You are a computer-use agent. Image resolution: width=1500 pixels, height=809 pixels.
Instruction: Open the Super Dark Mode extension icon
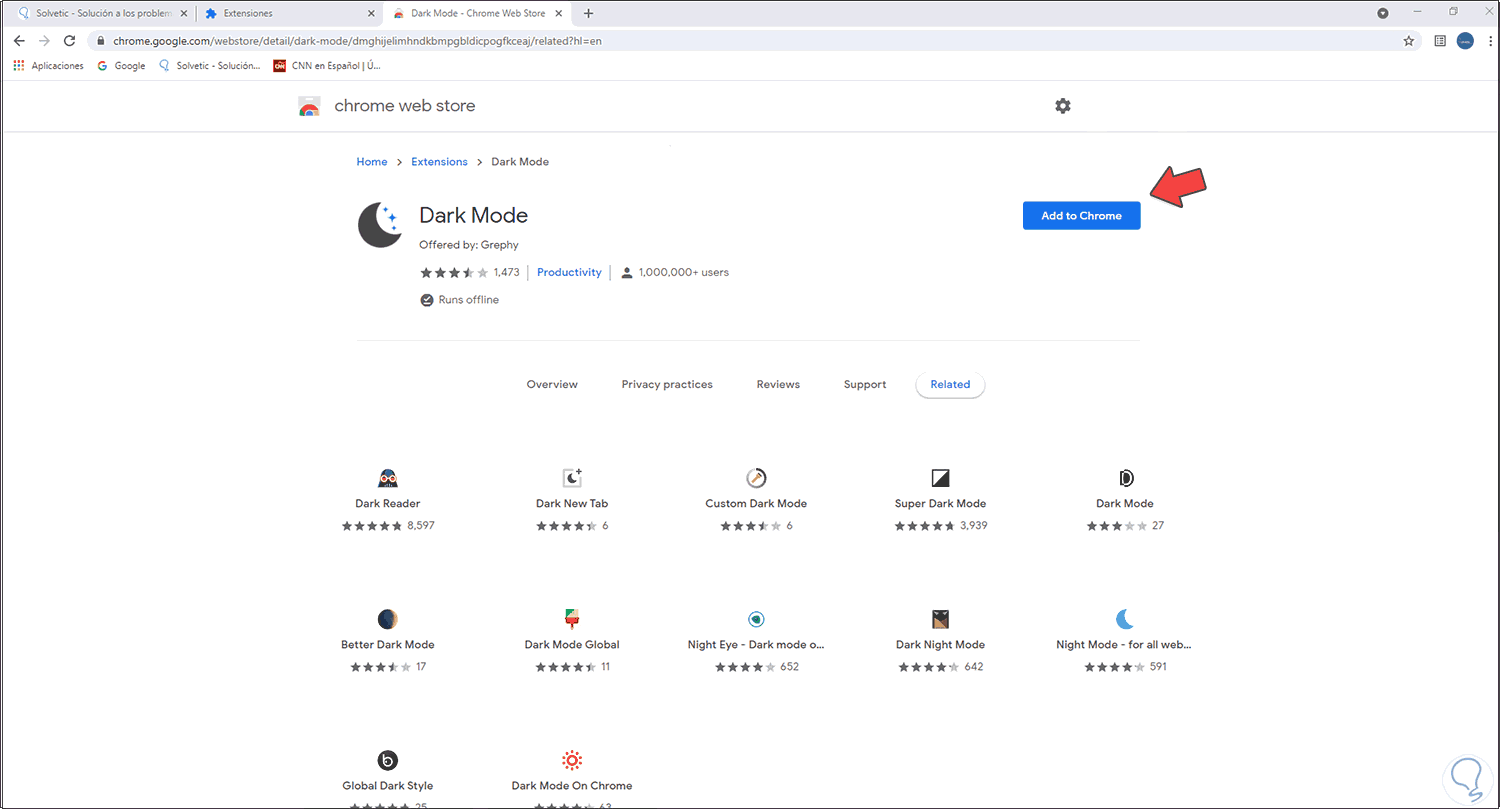(940, 478)
